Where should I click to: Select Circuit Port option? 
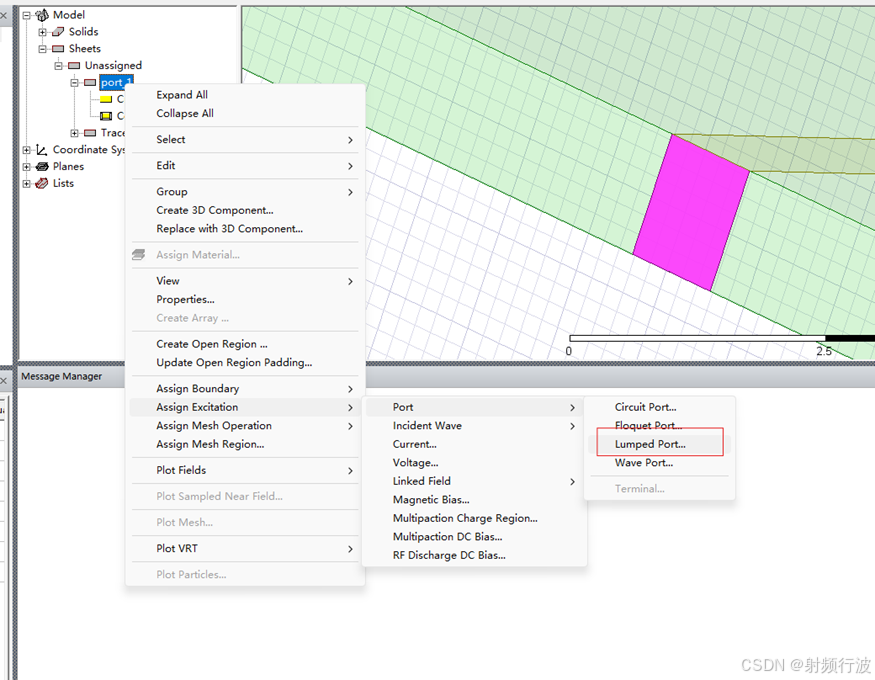click(660, 407)
